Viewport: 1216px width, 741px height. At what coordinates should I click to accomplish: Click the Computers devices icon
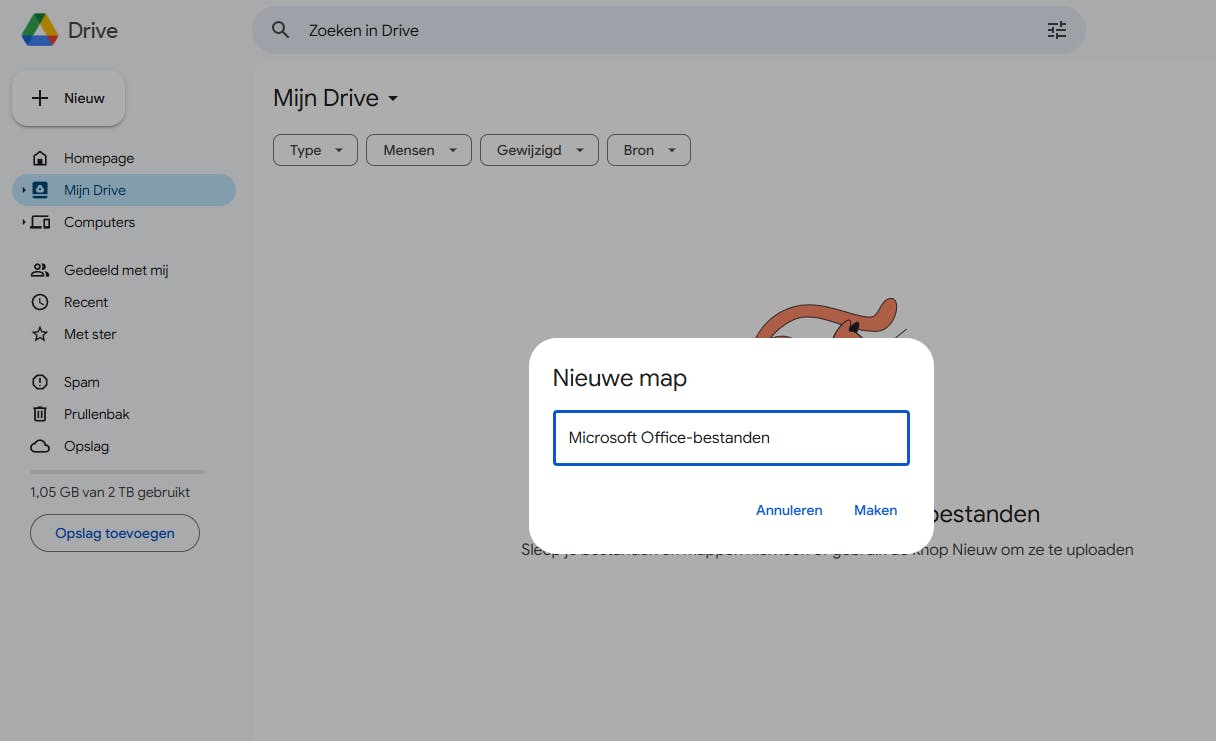[x=40, y=222]
